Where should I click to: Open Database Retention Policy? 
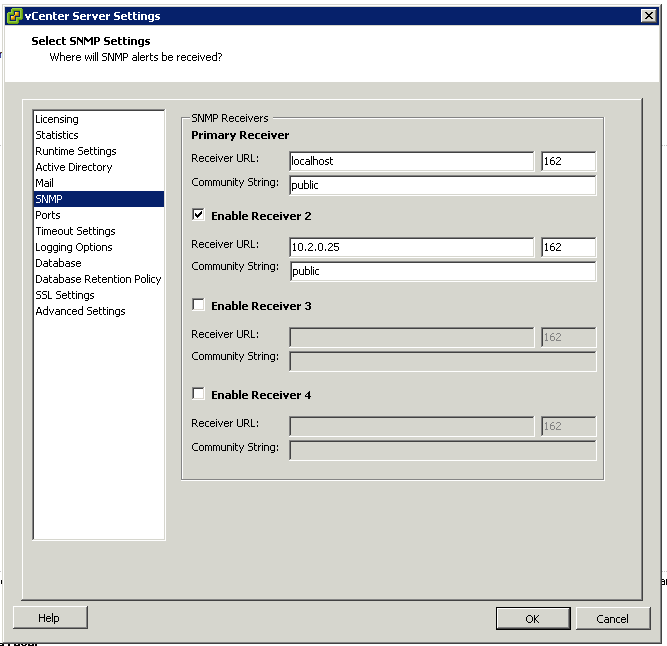point(98,279)
